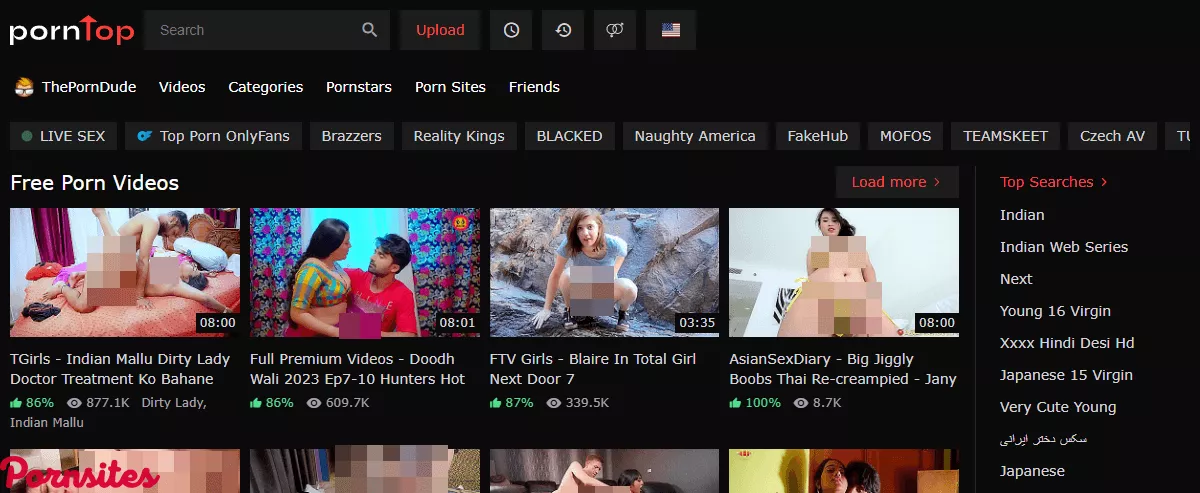Screen dimensions: 1200x493
Task: Open the Videos menu item
Action: click(x=182, y=87)
